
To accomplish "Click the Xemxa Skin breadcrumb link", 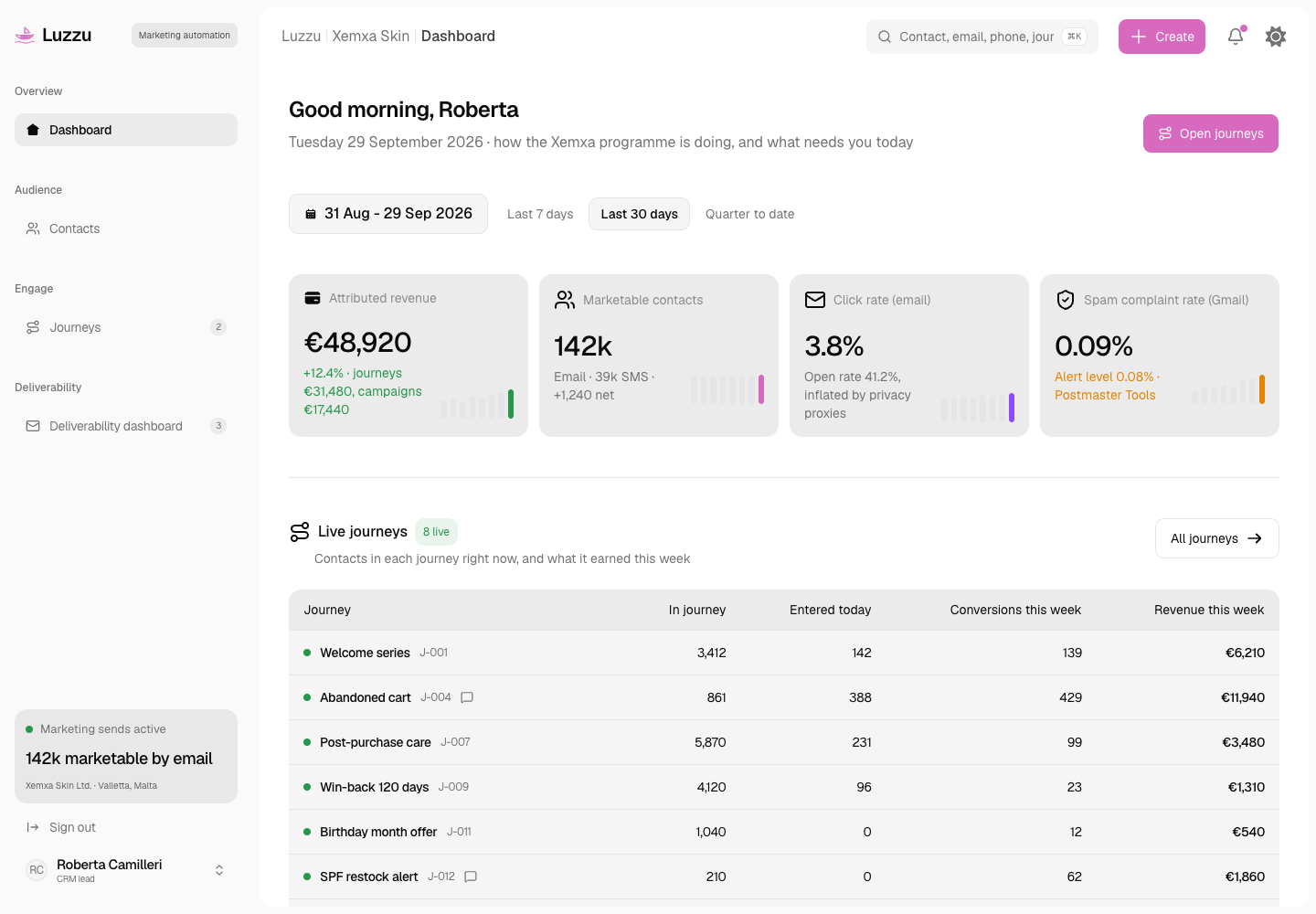I will pyautogui.click(x=371, y=37).
